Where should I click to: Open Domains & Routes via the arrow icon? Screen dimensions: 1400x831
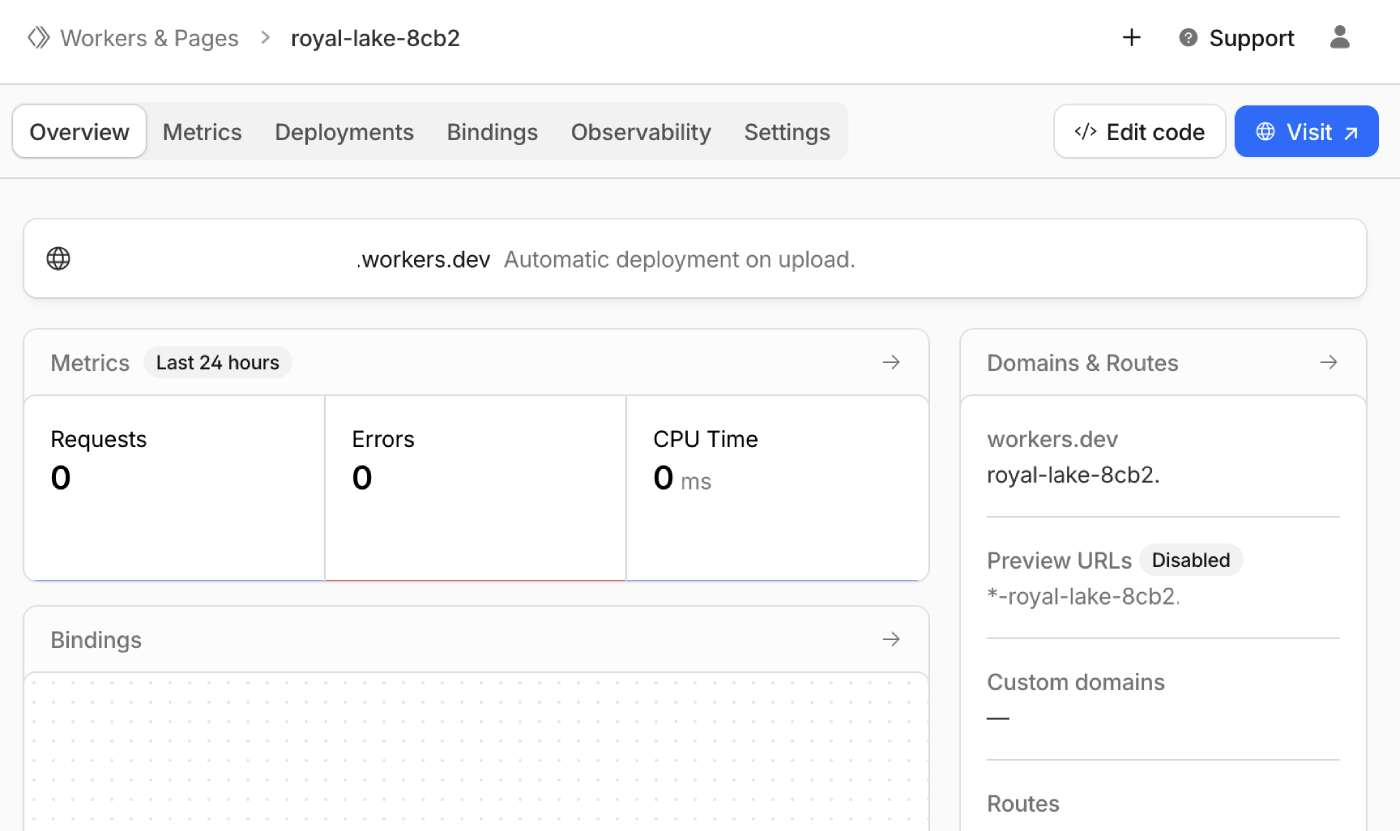point(1328,362)
